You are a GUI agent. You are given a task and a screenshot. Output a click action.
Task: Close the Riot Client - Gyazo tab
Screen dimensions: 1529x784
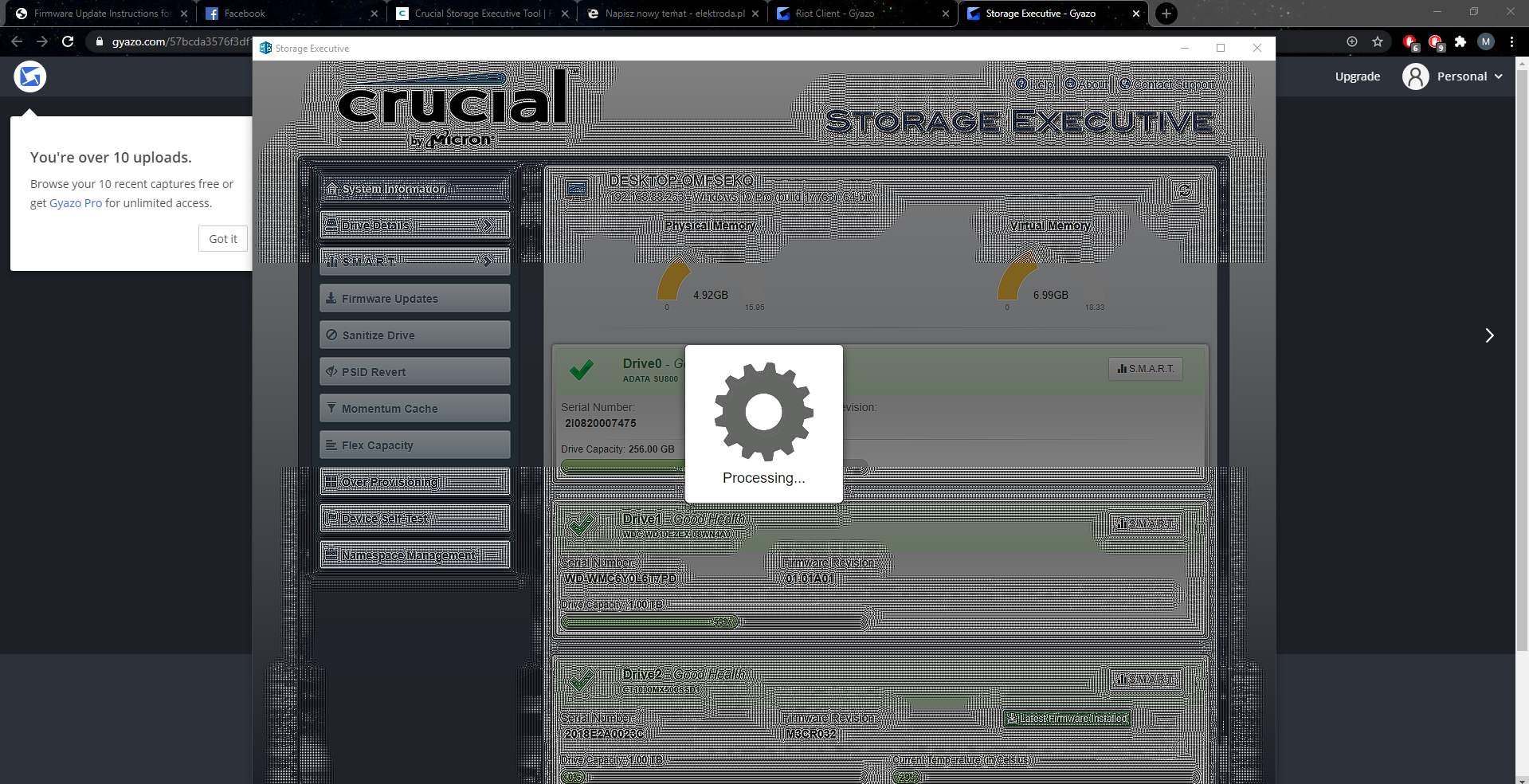point(946,14)
